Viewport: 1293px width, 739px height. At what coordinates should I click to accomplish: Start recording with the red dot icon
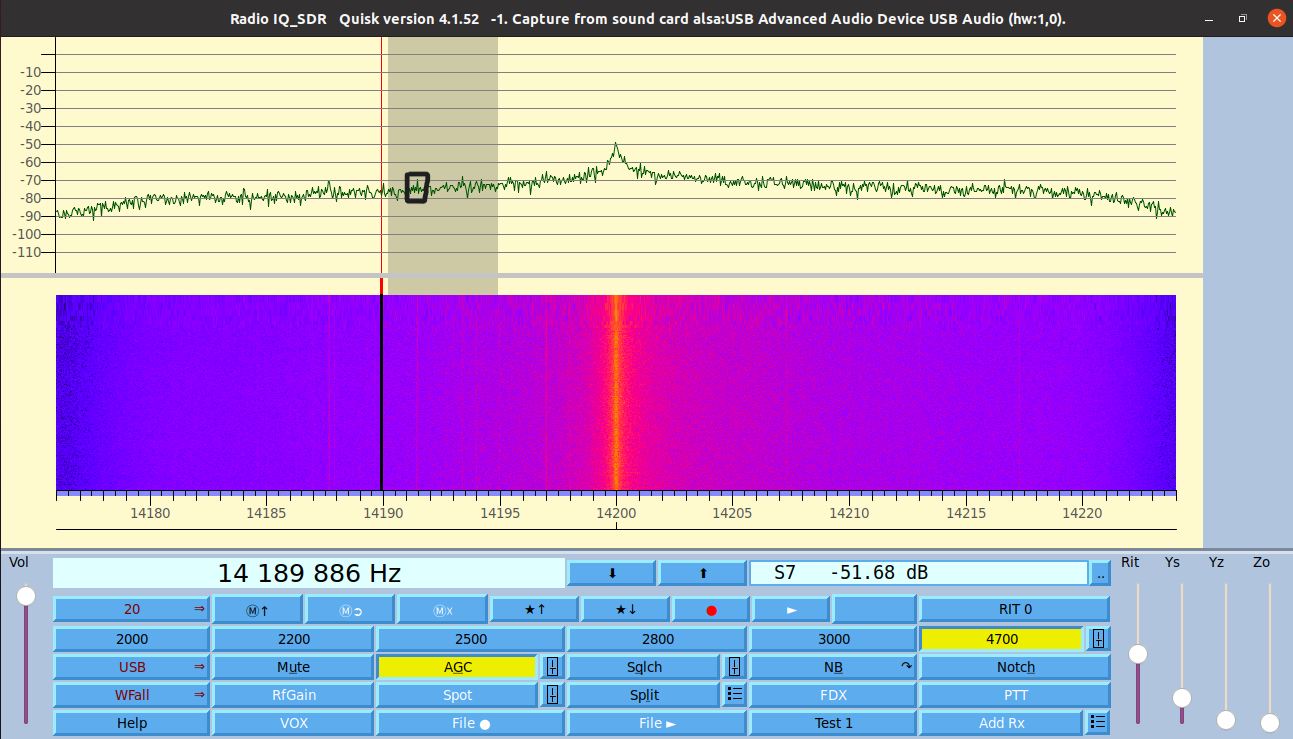pyautogui.click(x=712, y=608)
